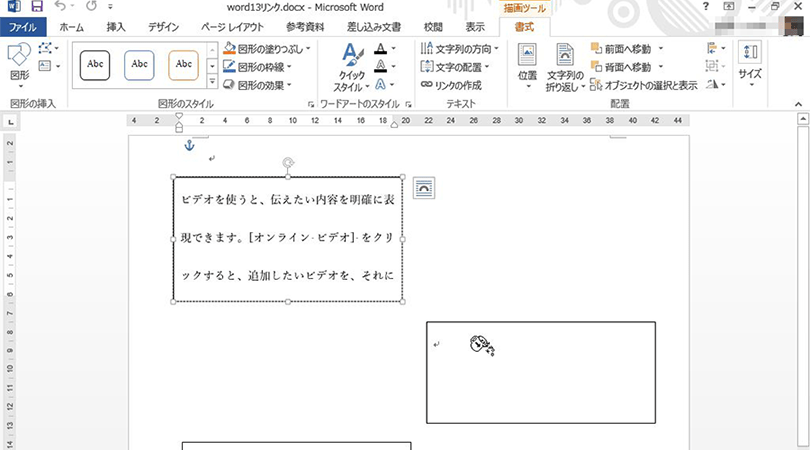Screen dimensions: 810x450
Task: Open the ファイル tab
Action: coord(24,27)
